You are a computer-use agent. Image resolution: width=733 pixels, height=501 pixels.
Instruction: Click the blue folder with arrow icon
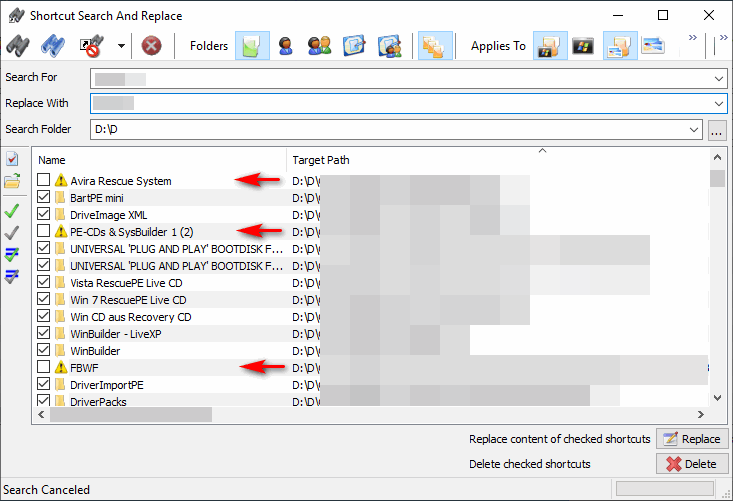(354, 46)
